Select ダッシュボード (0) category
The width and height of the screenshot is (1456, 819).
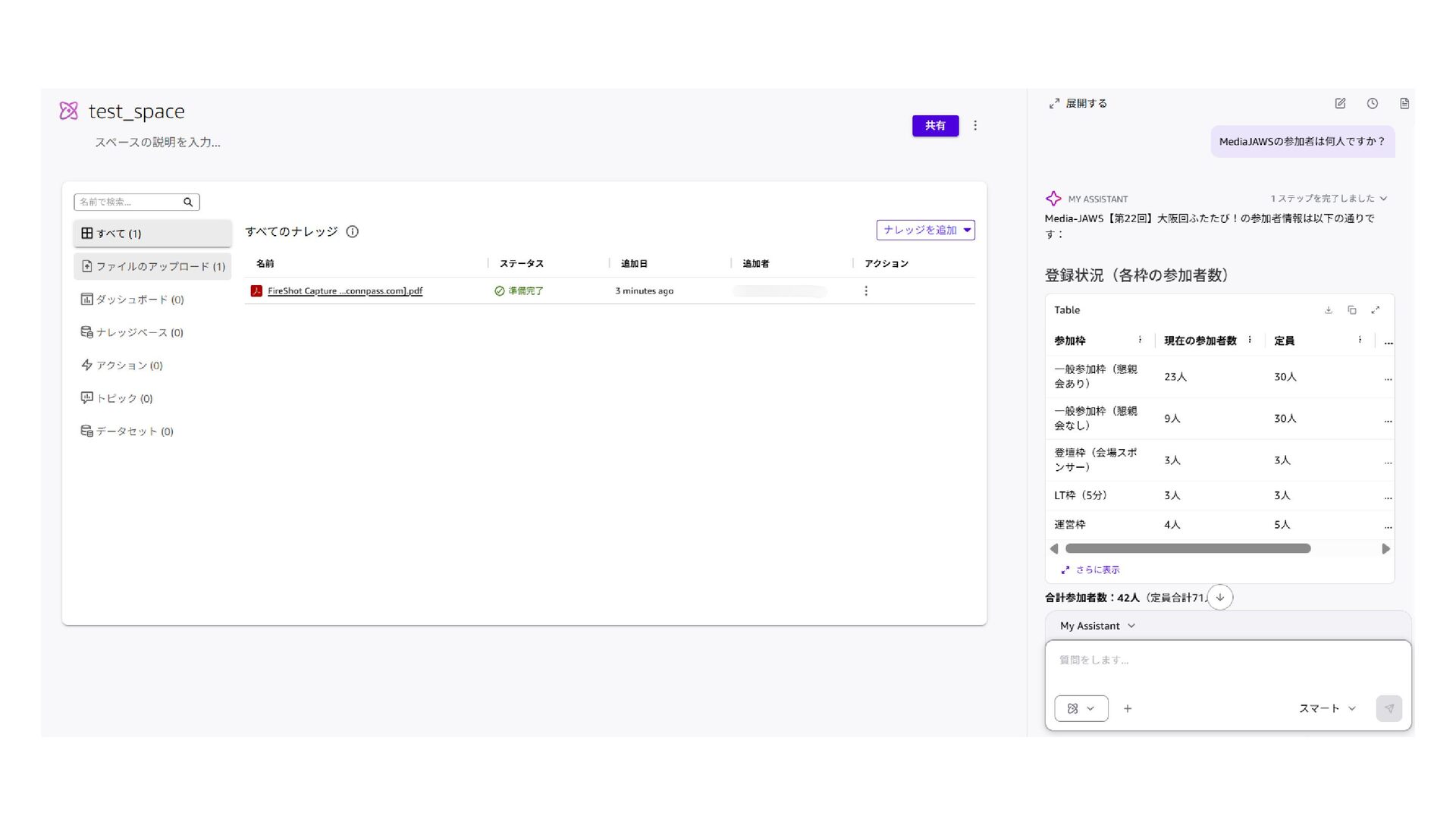[152, 300]
